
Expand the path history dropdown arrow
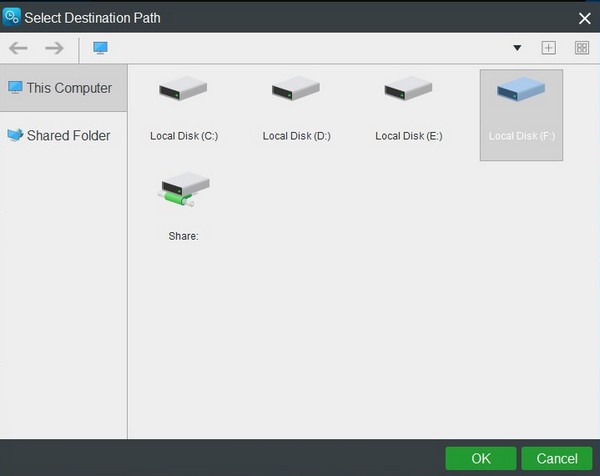(517, 48)
